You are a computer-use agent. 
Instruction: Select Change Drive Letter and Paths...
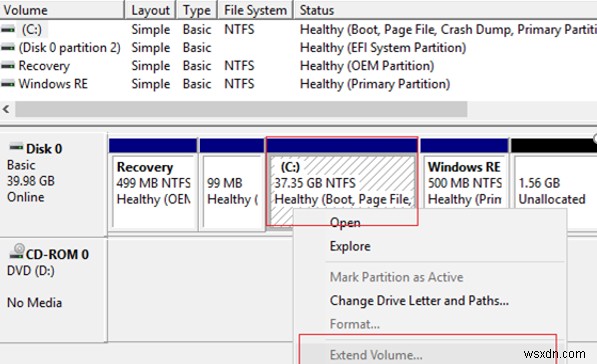click(x=419, y=300)
